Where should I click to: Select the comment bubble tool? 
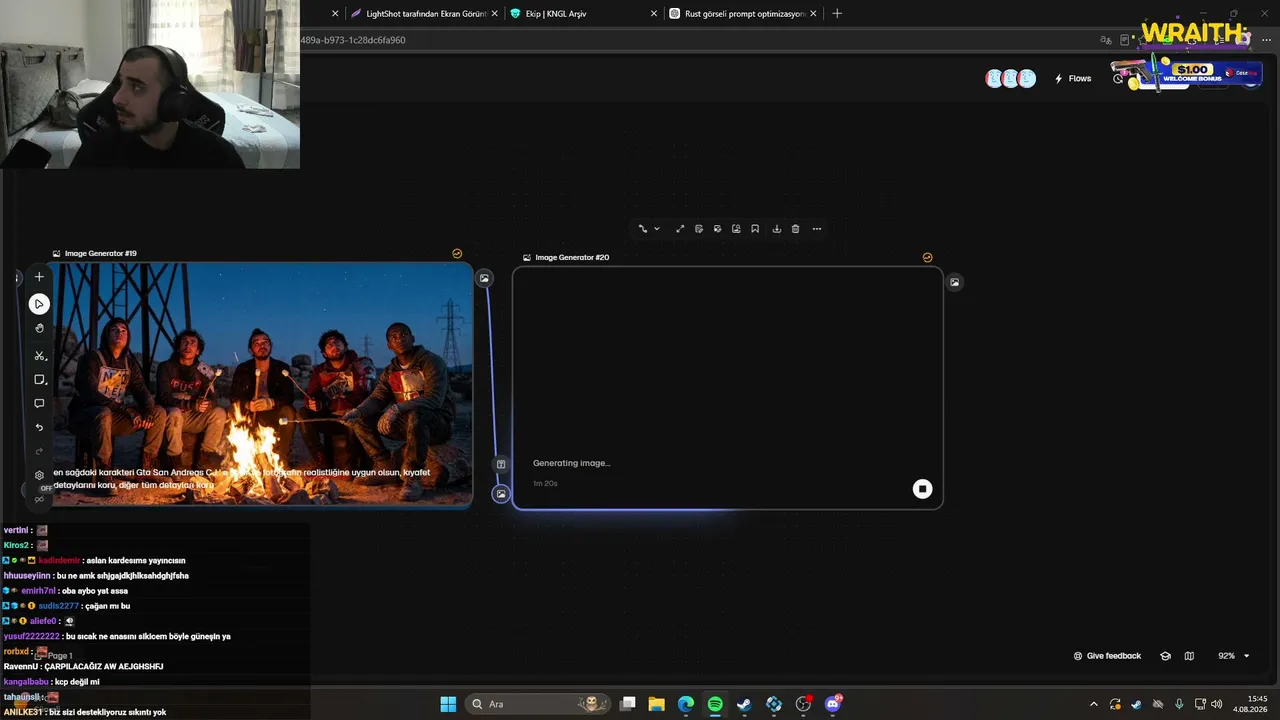click(x=39, y=404)
